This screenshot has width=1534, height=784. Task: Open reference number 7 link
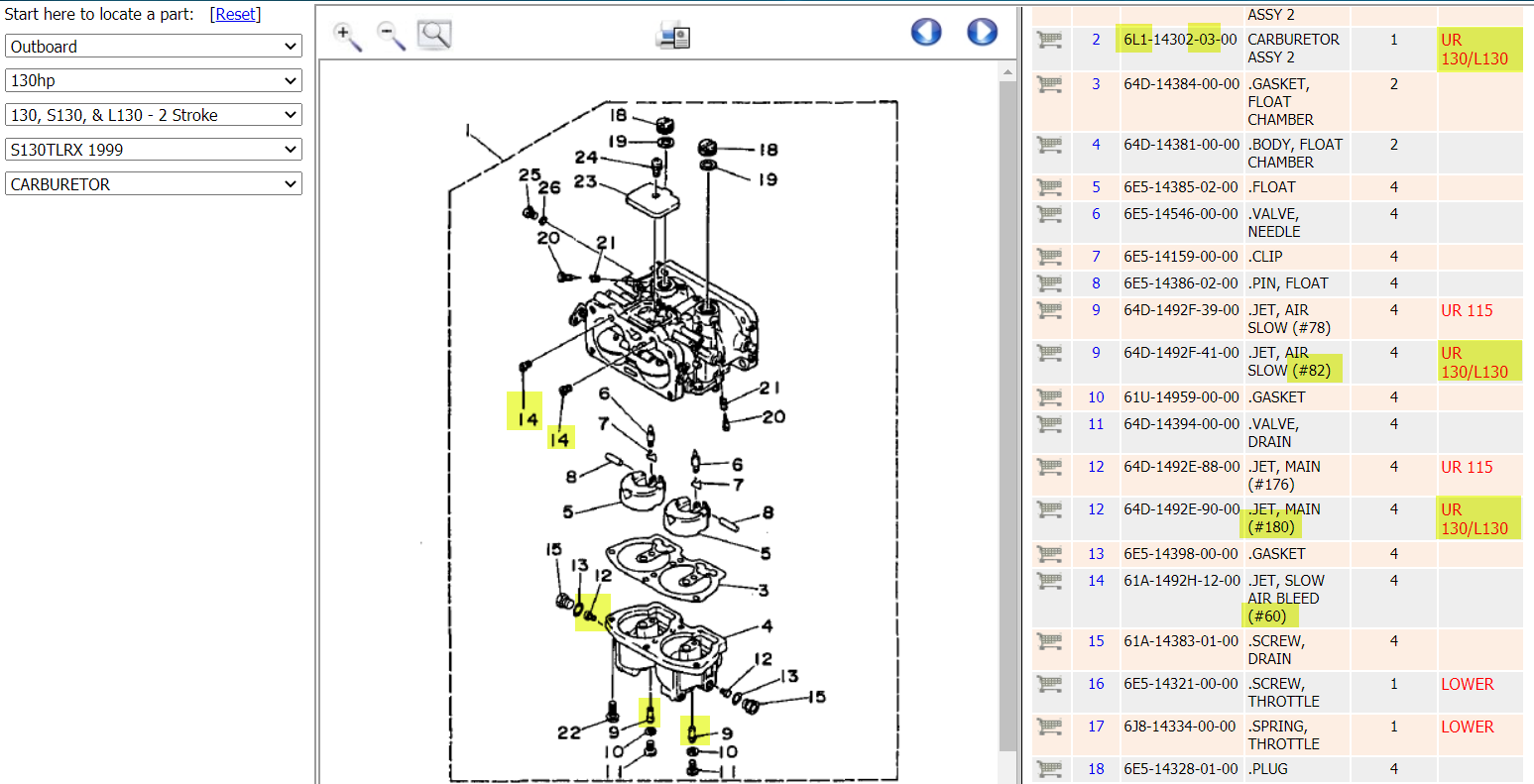tap(1096, 256)
